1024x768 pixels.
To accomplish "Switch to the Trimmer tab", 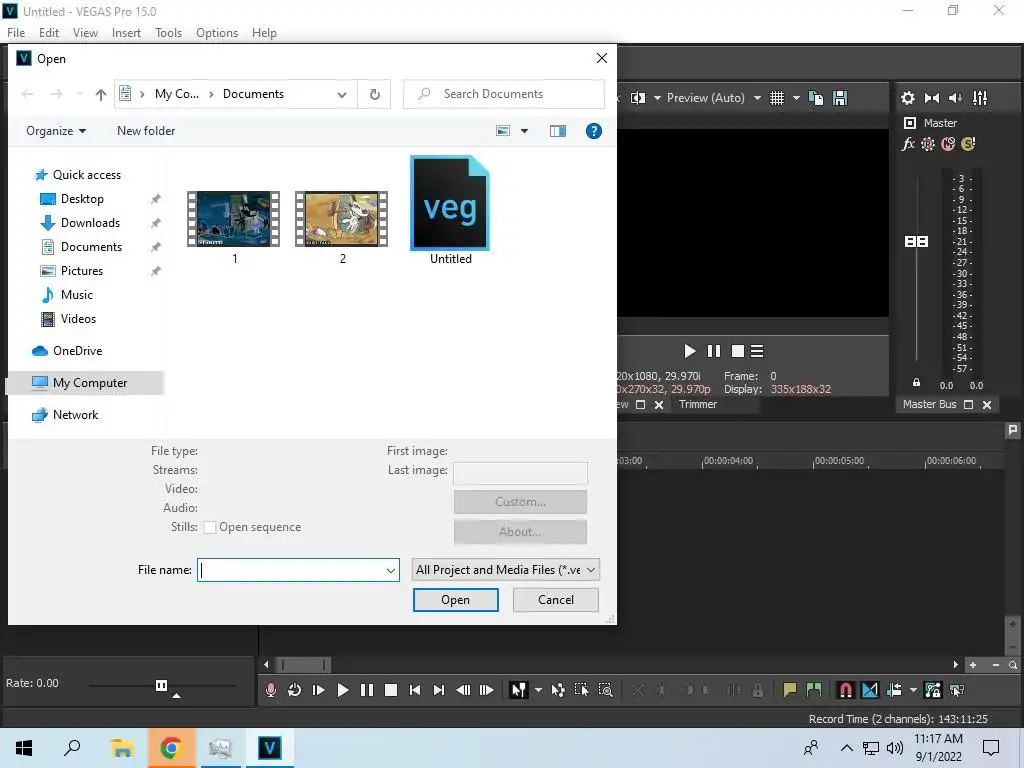I will coord(698,404).
